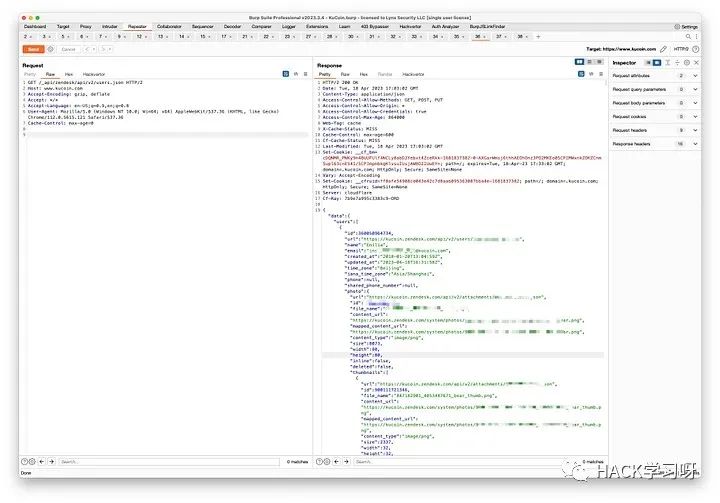Open Request search settings gear
720x503 pixels.
tap(32, 461)
